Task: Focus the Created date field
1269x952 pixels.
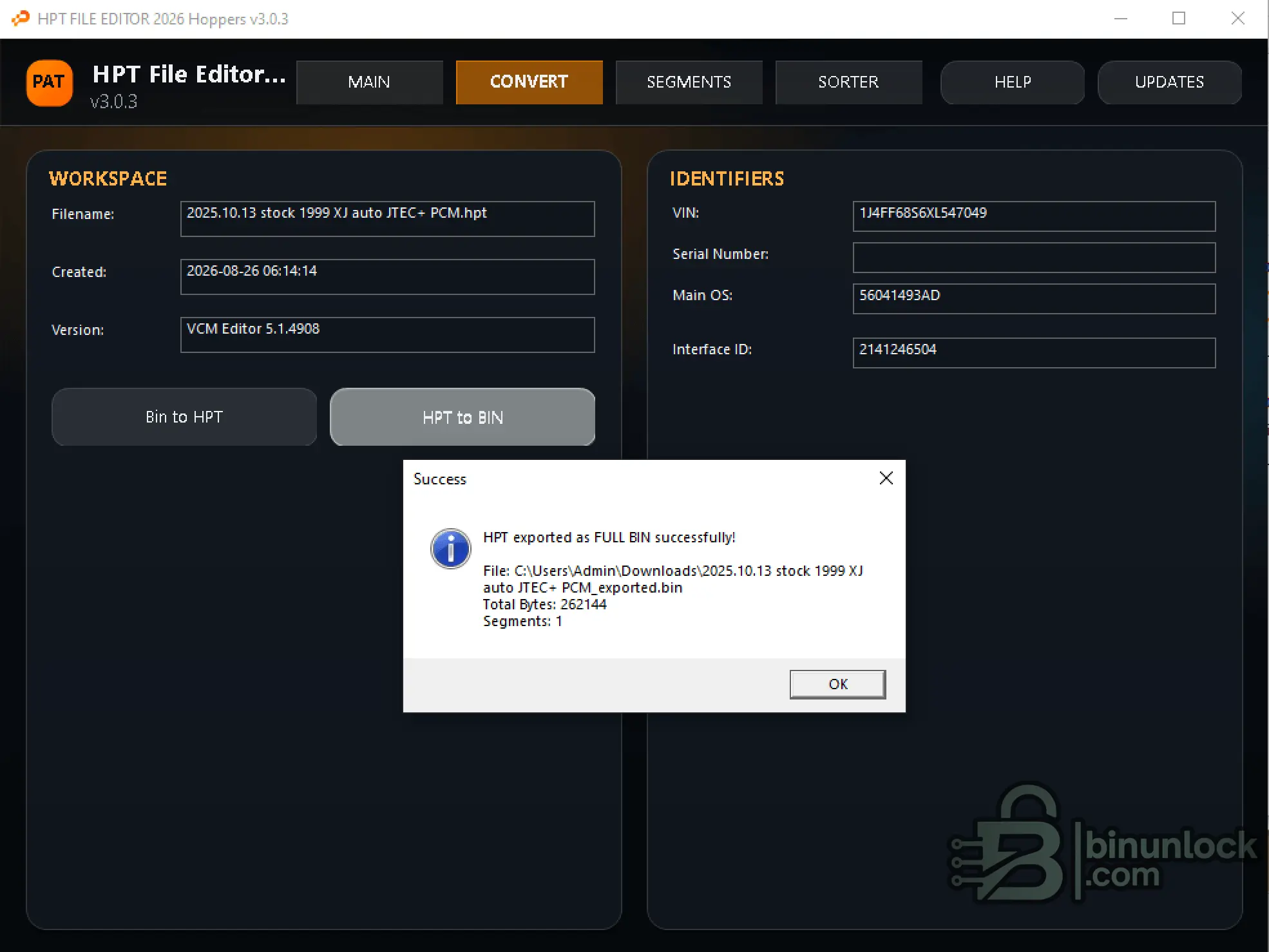Action: (387, 277)
